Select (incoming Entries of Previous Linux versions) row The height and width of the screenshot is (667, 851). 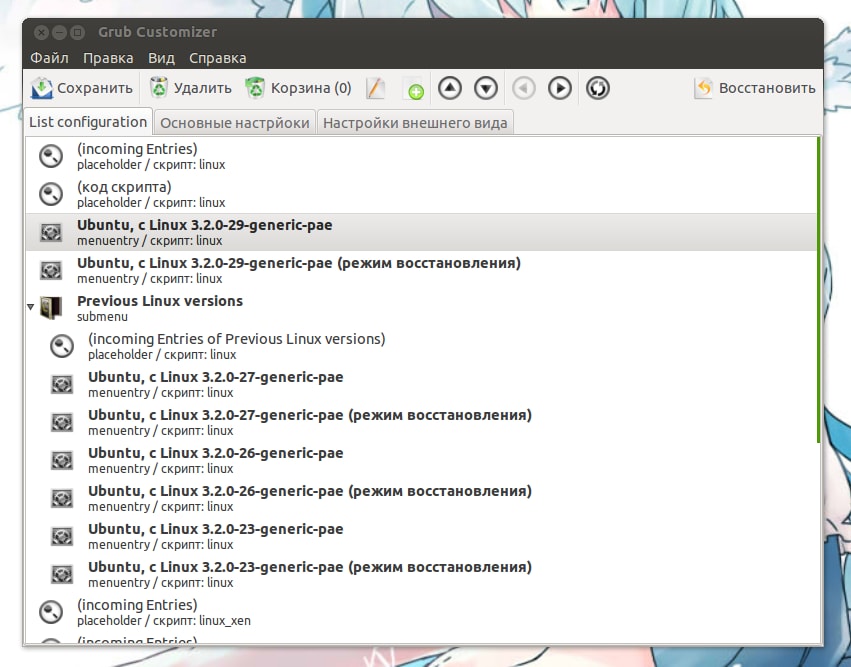(x=421, y=346)
